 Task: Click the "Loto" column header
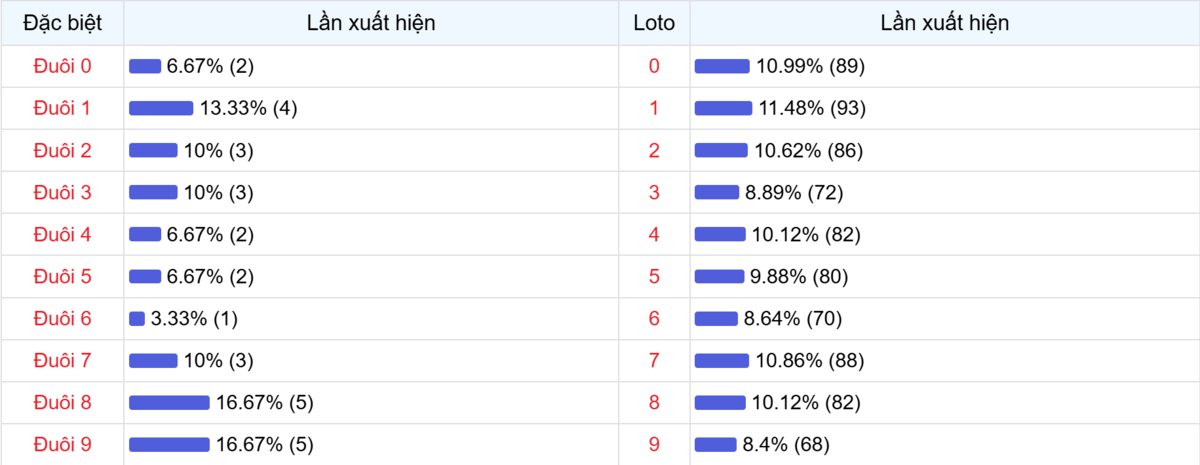click(654, 22)
